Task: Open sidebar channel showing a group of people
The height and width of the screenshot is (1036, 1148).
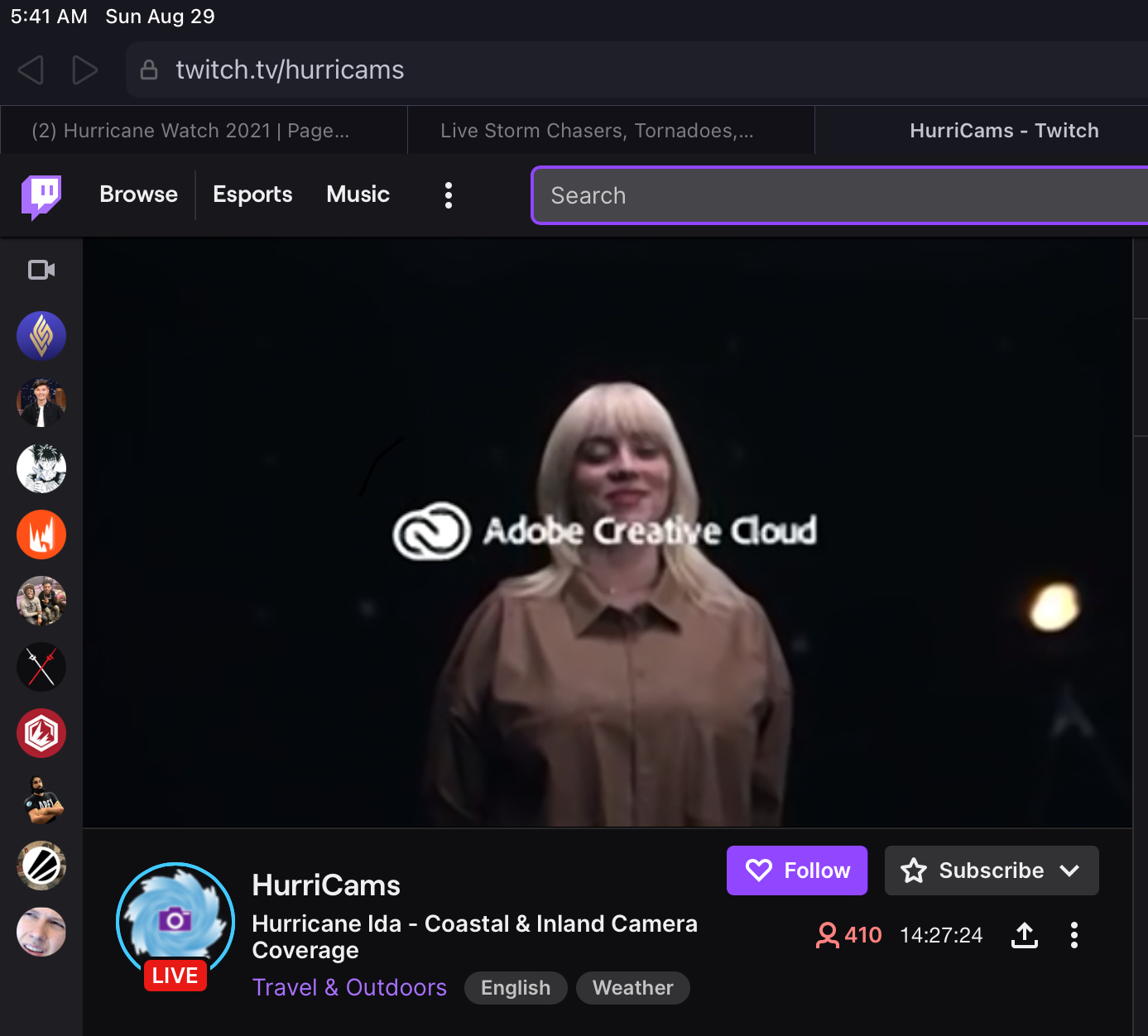Action: point(41,601)
